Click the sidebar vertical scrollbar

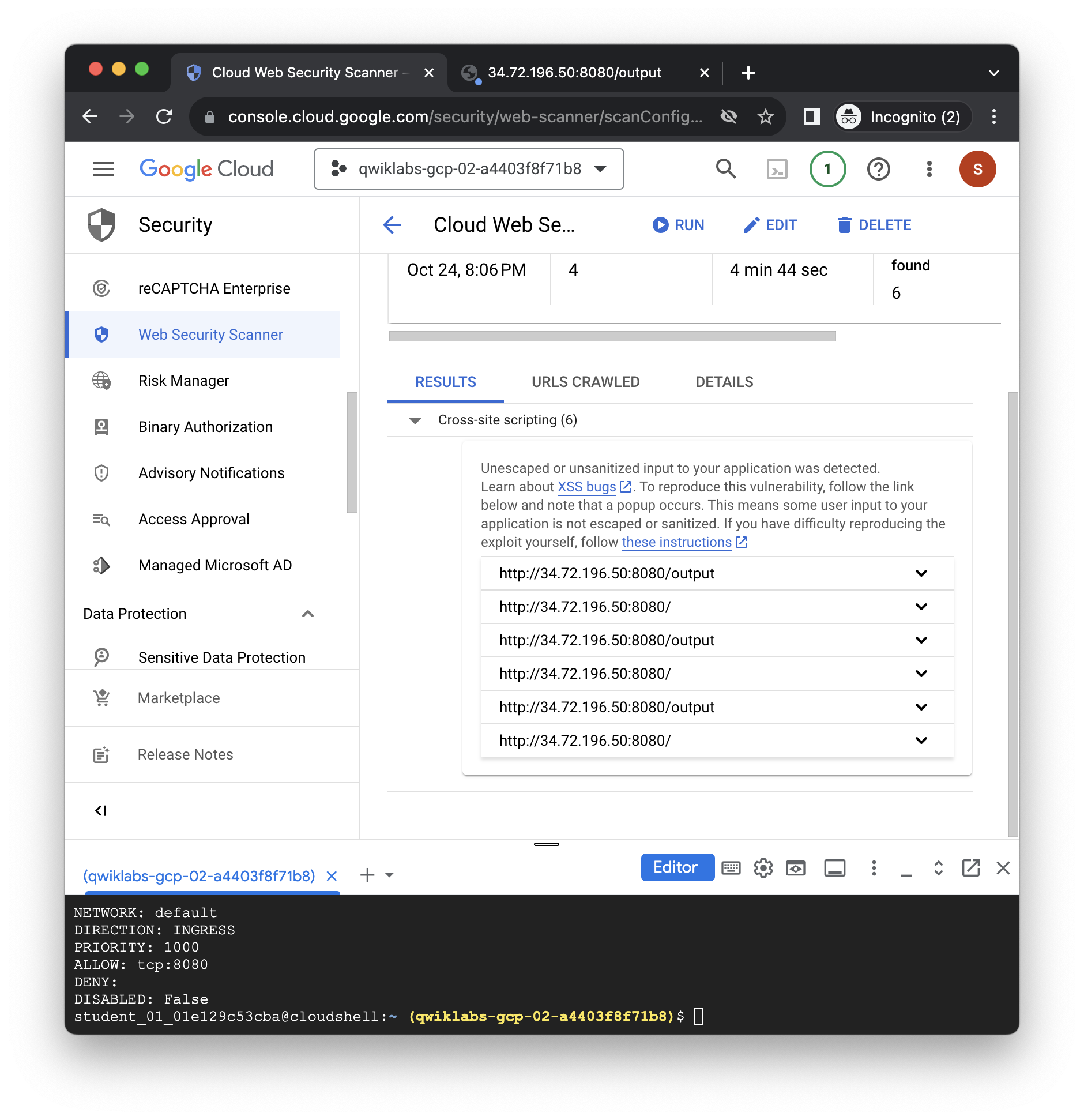tap(352, 452)
